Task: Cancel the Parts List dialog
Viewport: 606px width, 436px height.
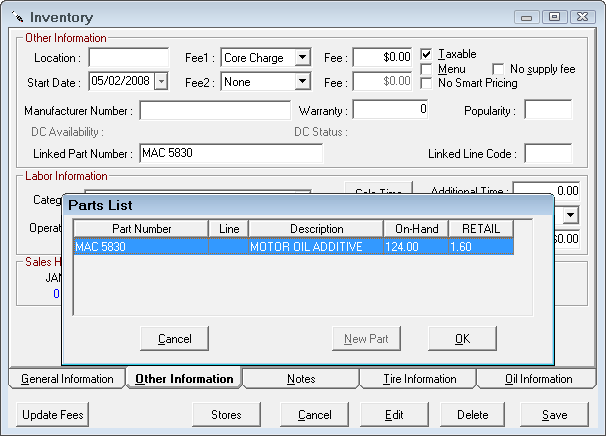Action: point(174,339)
